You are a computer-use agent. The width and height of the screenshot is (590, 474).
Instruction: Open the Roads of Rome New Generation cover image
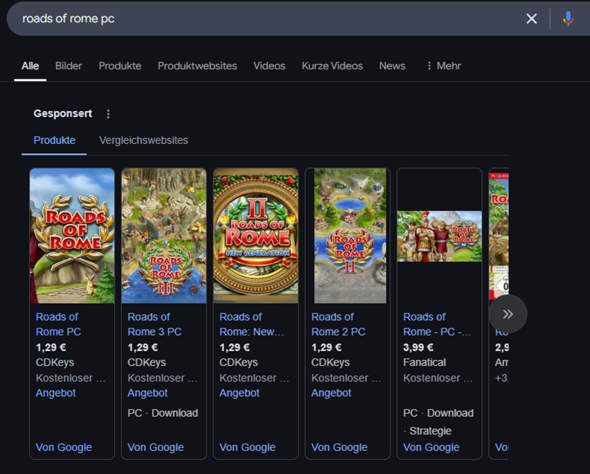[256, 235]
